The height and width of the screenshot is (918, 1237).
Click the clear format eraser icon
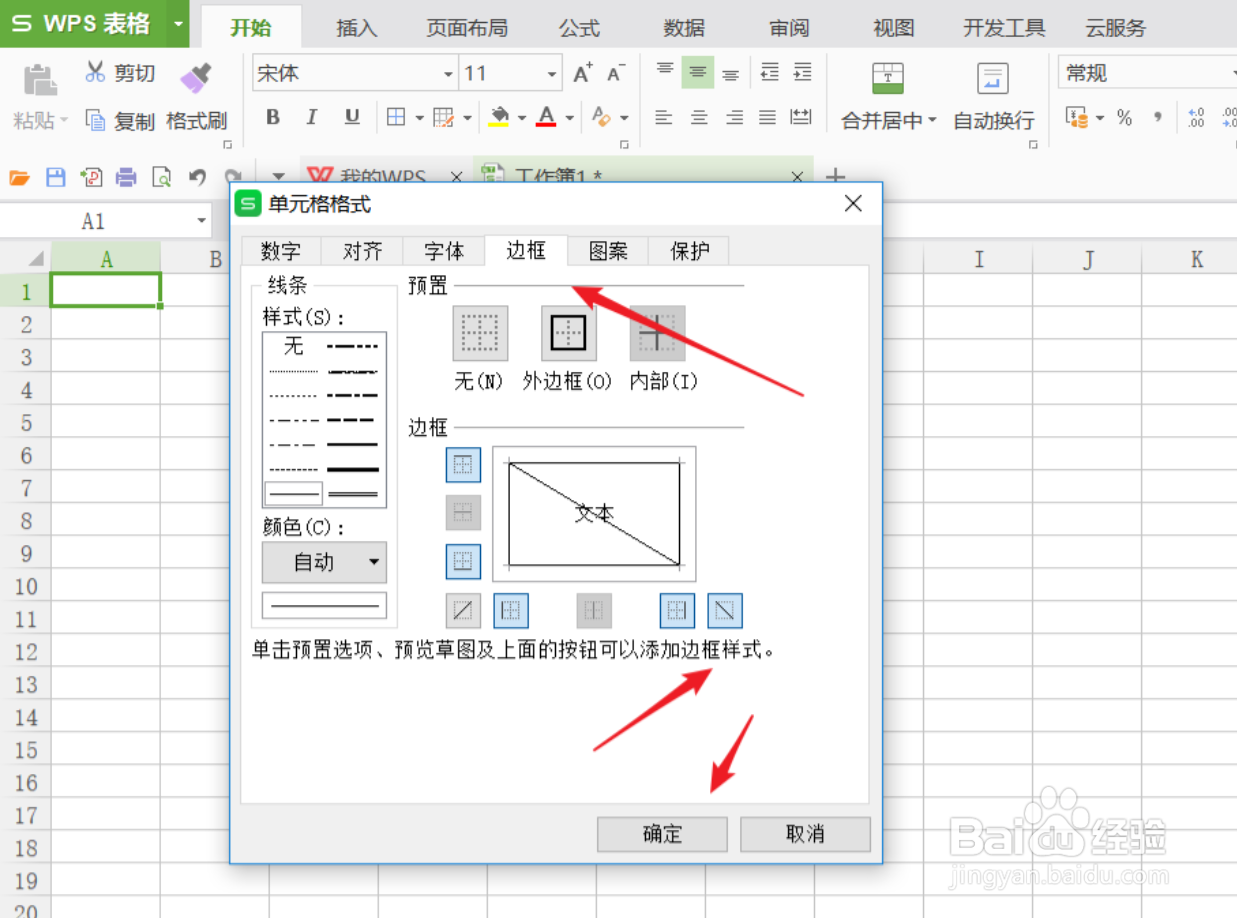601,117
